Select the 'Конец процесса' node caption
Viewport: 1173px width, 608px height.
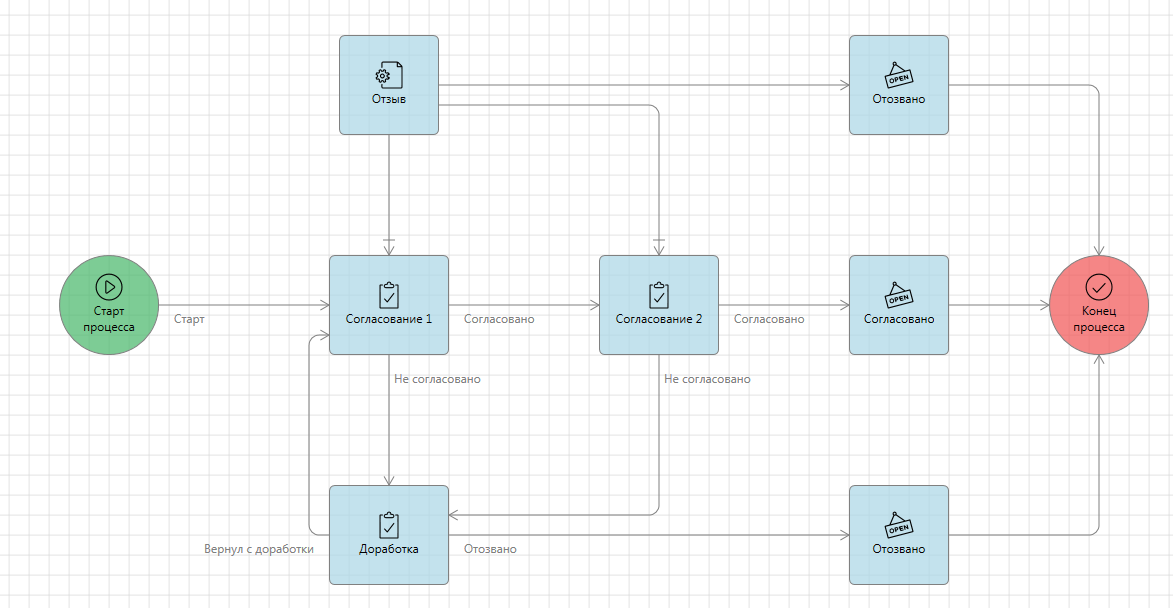1099,319
